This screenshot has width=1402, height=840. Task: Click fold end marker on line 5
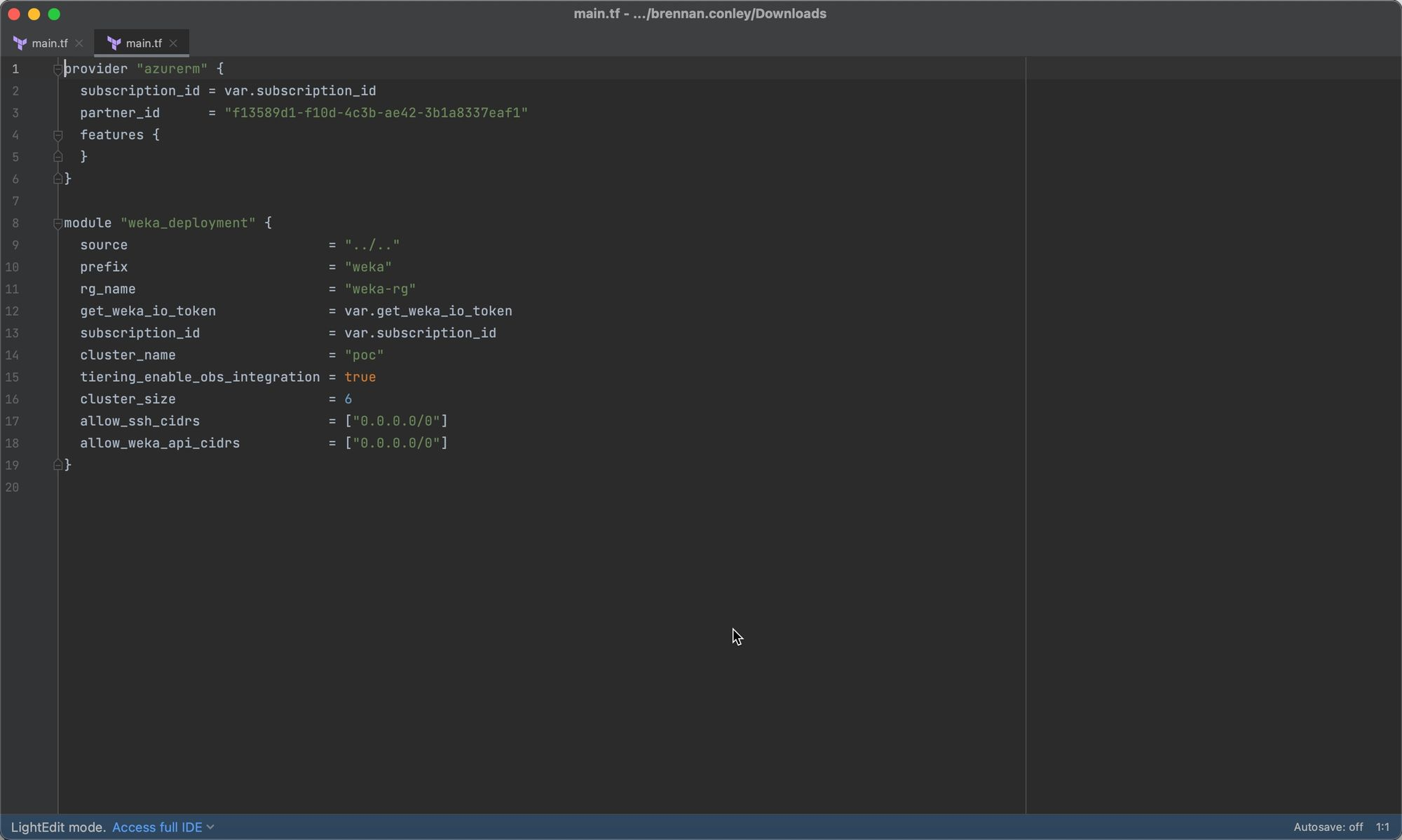(58, 157)
